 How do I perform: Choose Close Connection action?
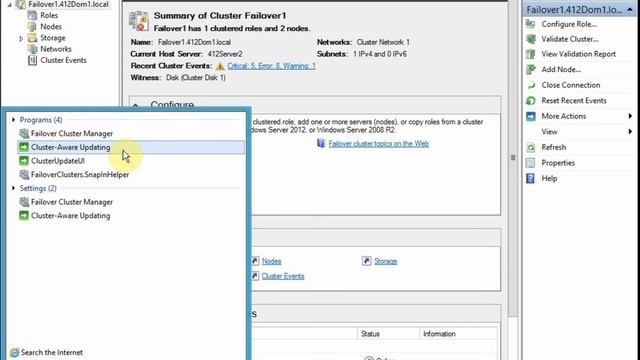[x=571, y=85]
